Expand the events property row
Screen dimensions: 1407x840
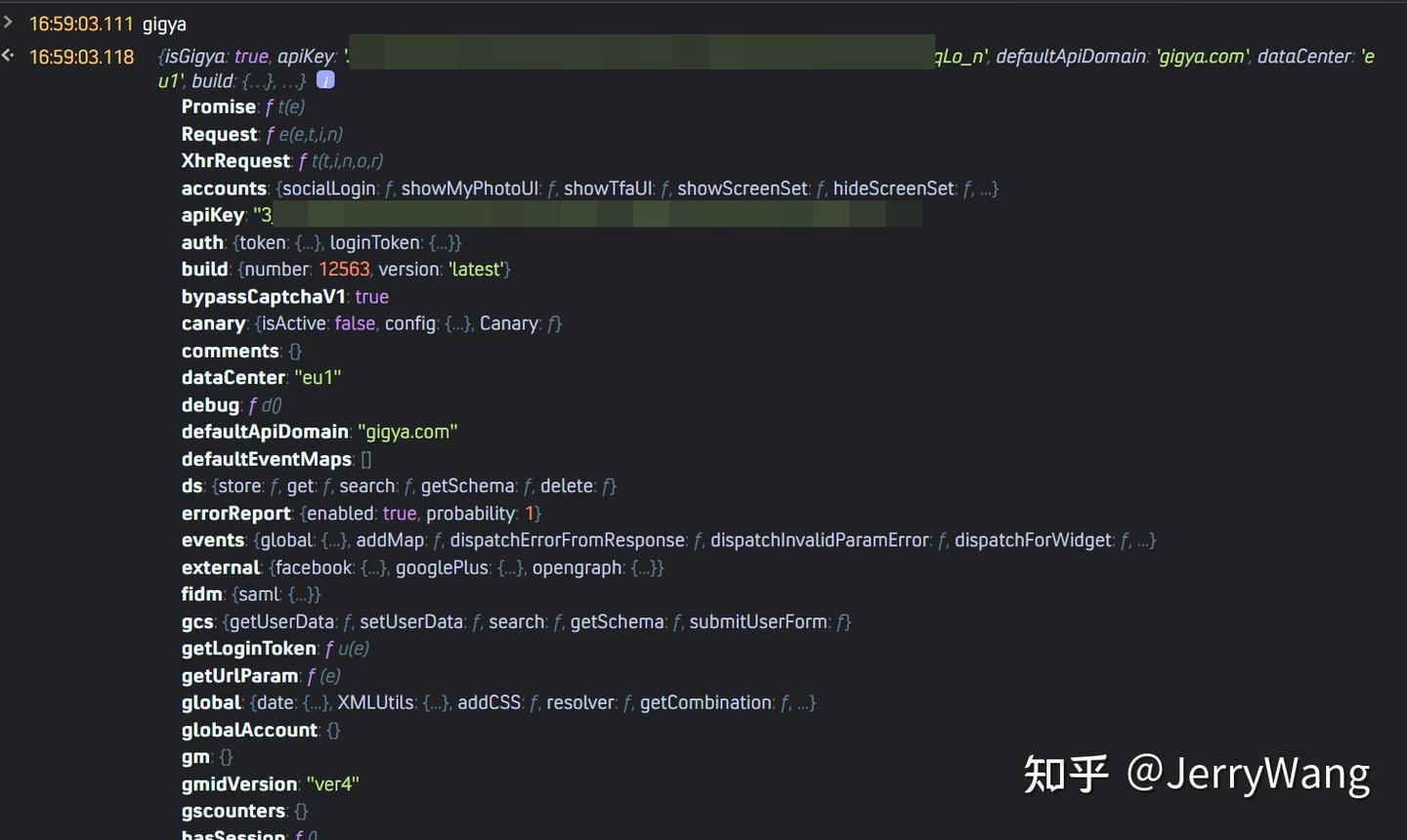(668, 540)
